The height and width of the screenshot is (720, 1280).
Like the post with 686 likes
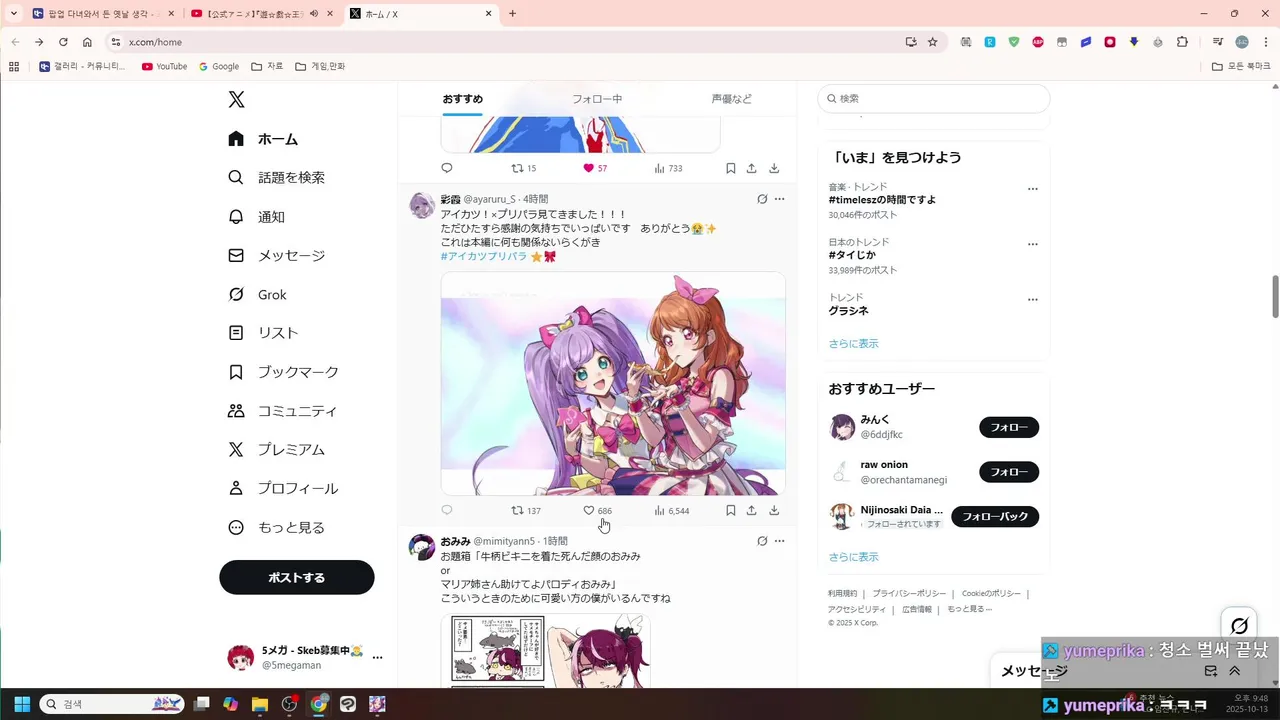tap(598, 510)
